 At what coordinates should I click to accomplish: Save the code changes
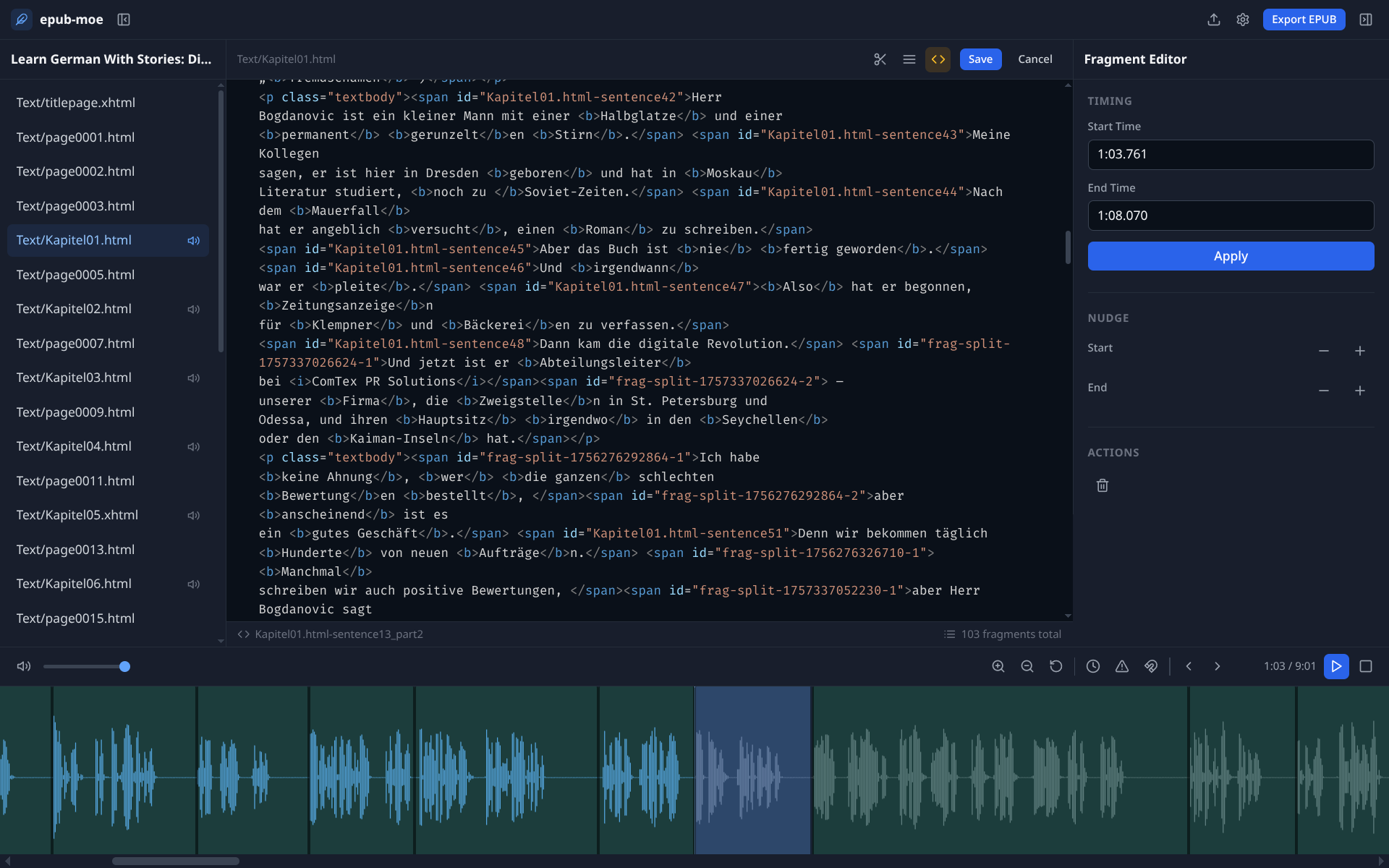point(980,59)
